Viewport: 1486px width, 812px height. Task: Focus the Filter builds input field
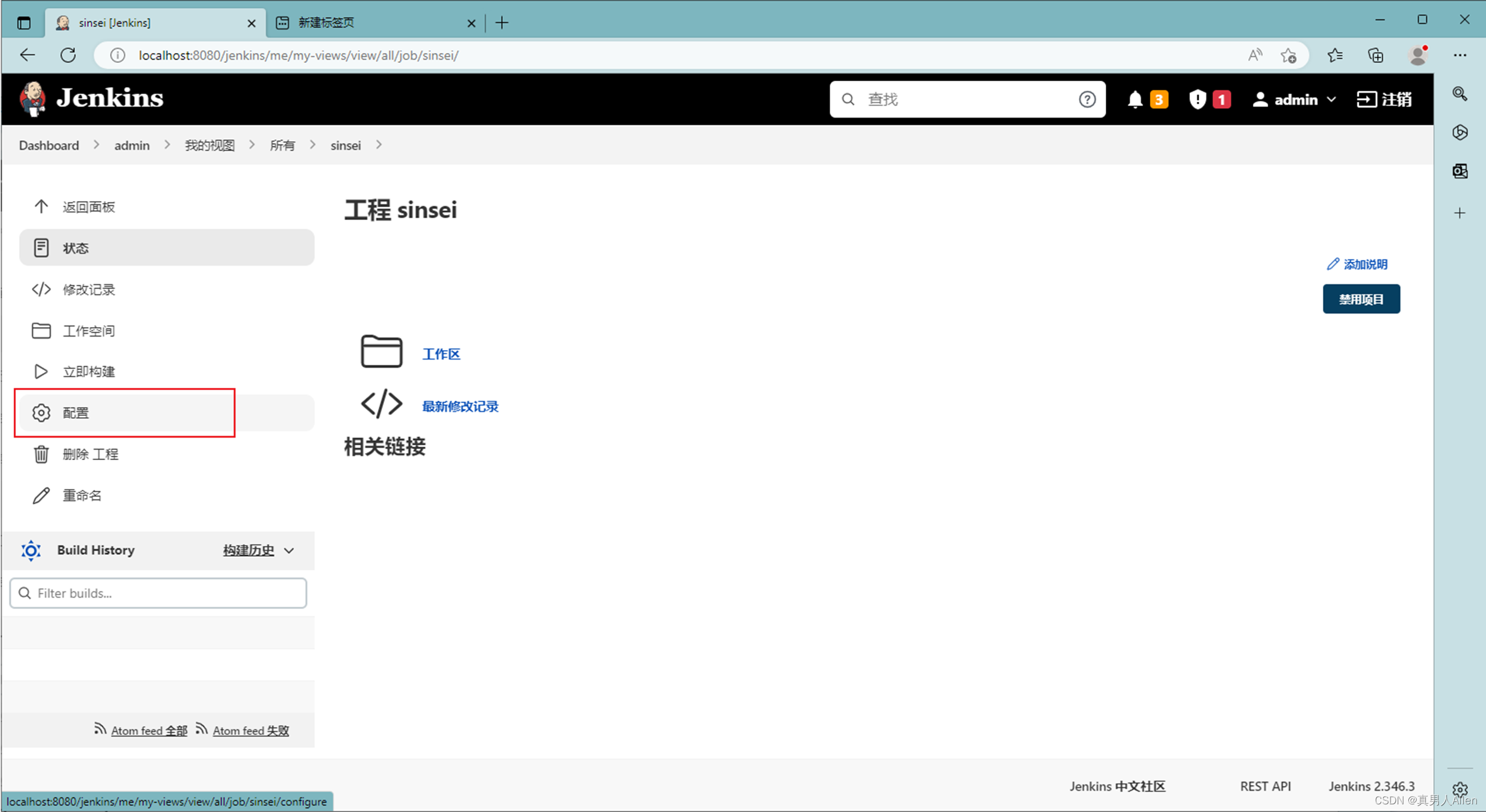(158, 593)
